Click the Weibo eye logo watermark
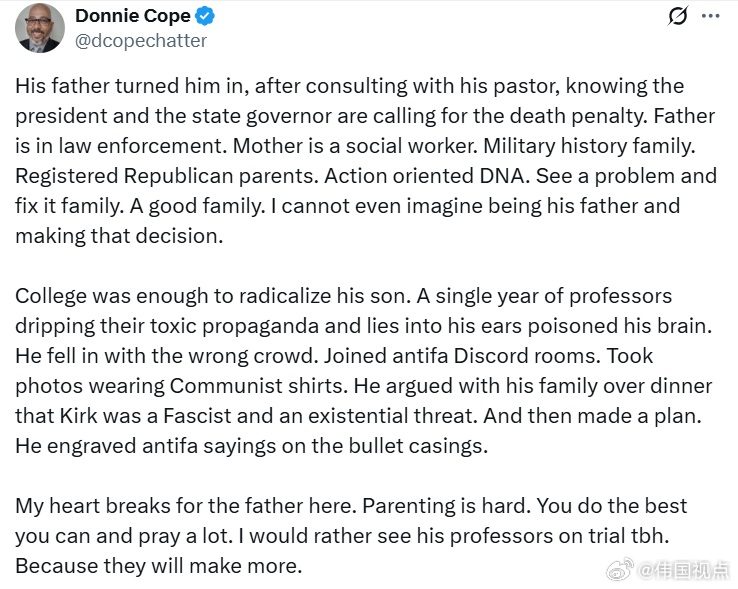The image size is (738, 589). [x=620, y=570]
